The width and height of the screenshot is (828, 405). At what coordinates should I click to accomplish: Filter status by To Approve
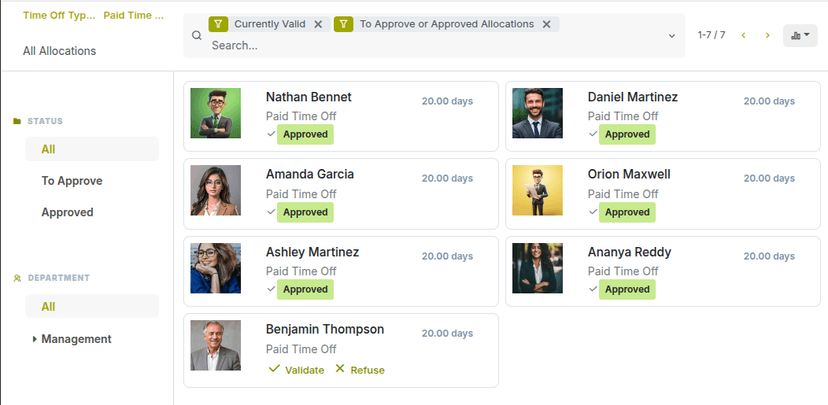[x=72, y=181]
